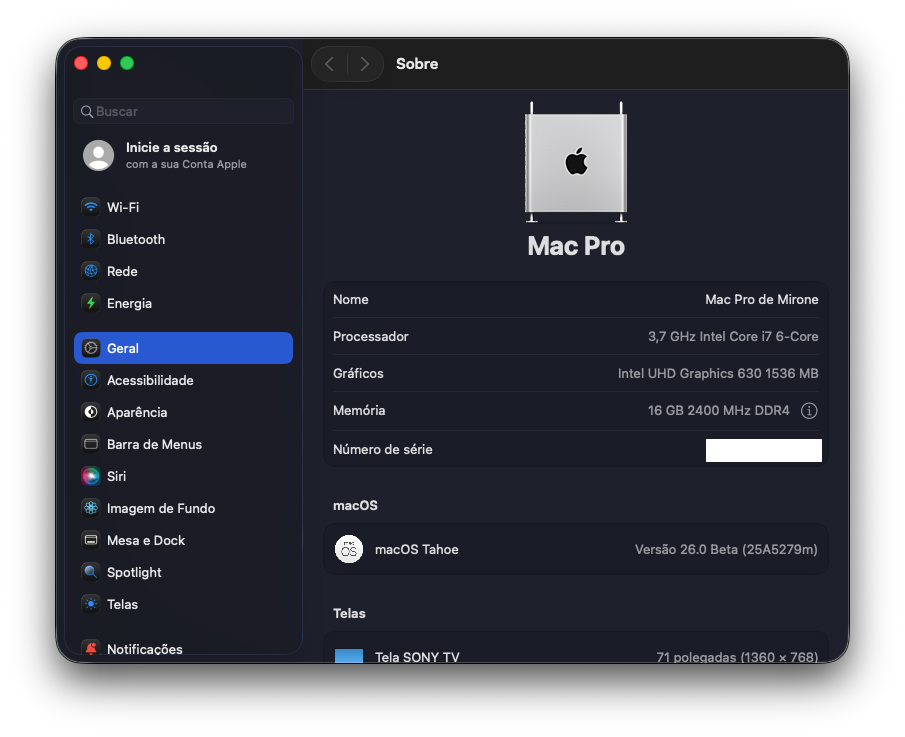Open the Aparência icon
This screenshot has height=737, width=905.
[x=91, y=412]
